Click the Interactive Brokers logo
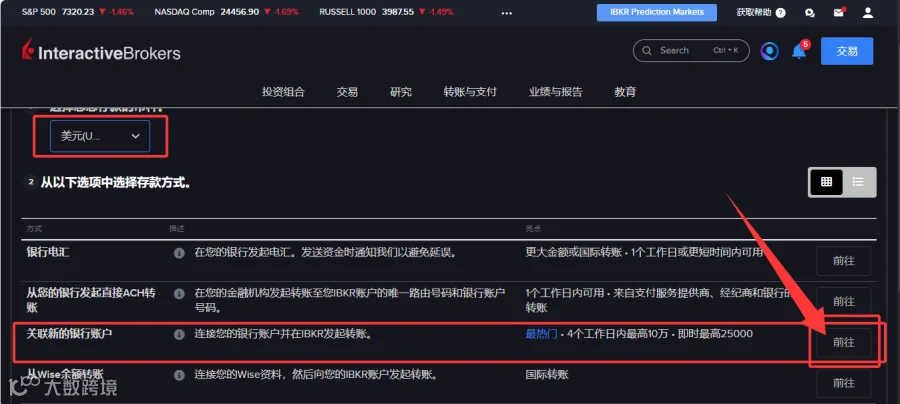The height and width of the screenshot is (404, 900). pyautogui.click(x=101, y=52)
